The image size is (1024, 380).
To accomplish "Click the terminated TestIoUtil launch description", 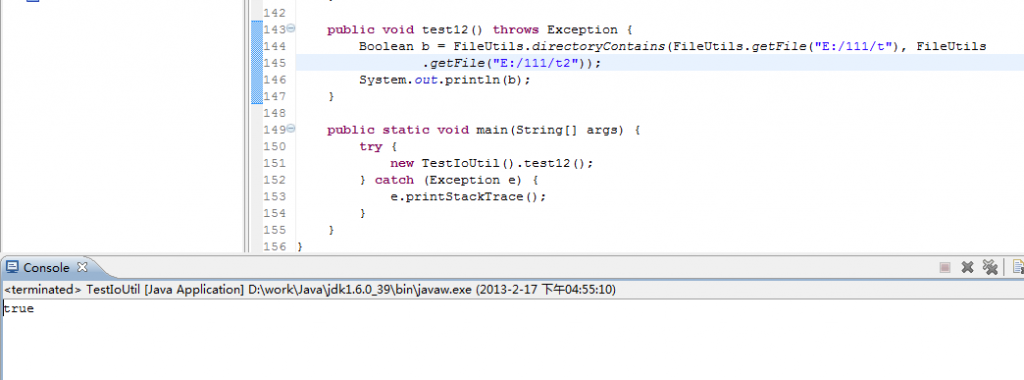I will point(310,289).
